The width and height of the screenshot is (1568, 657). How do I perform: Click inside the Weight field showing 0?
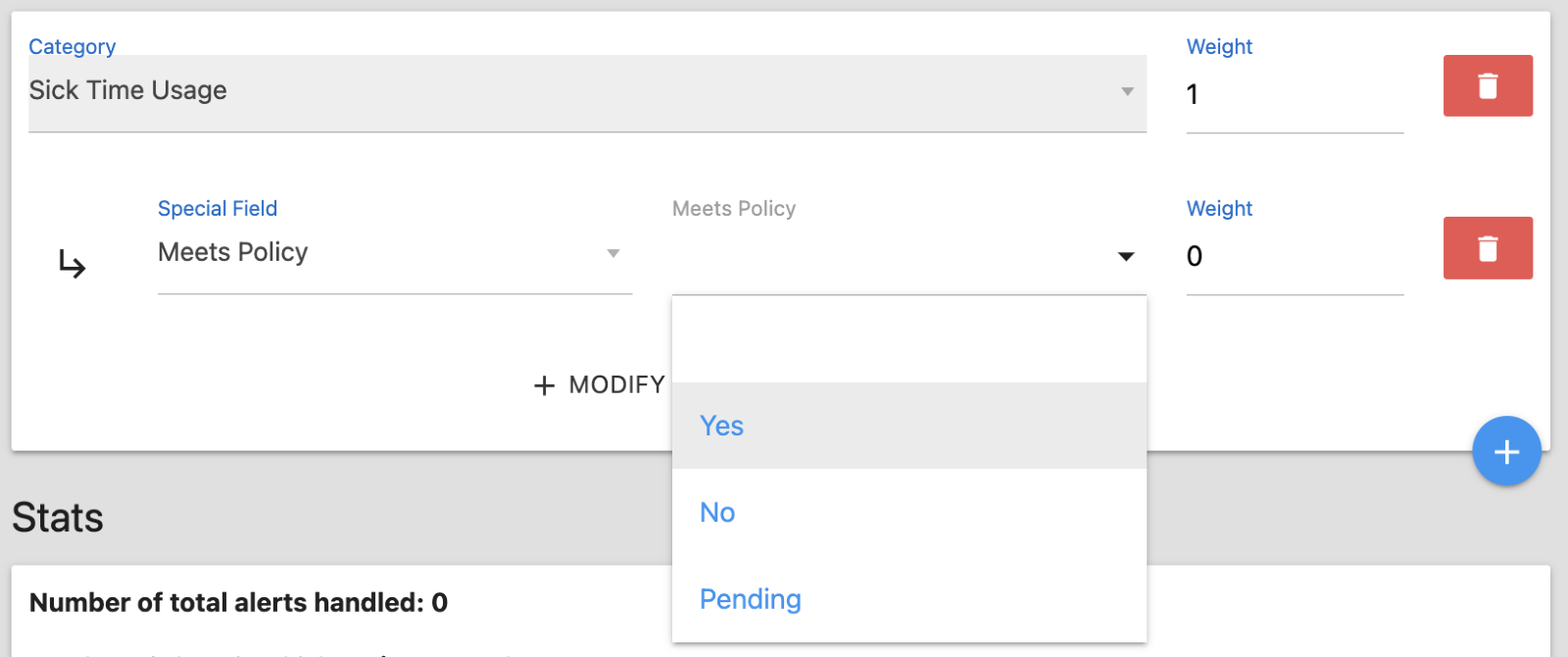pyautogui.click(x=1274, y=256)
